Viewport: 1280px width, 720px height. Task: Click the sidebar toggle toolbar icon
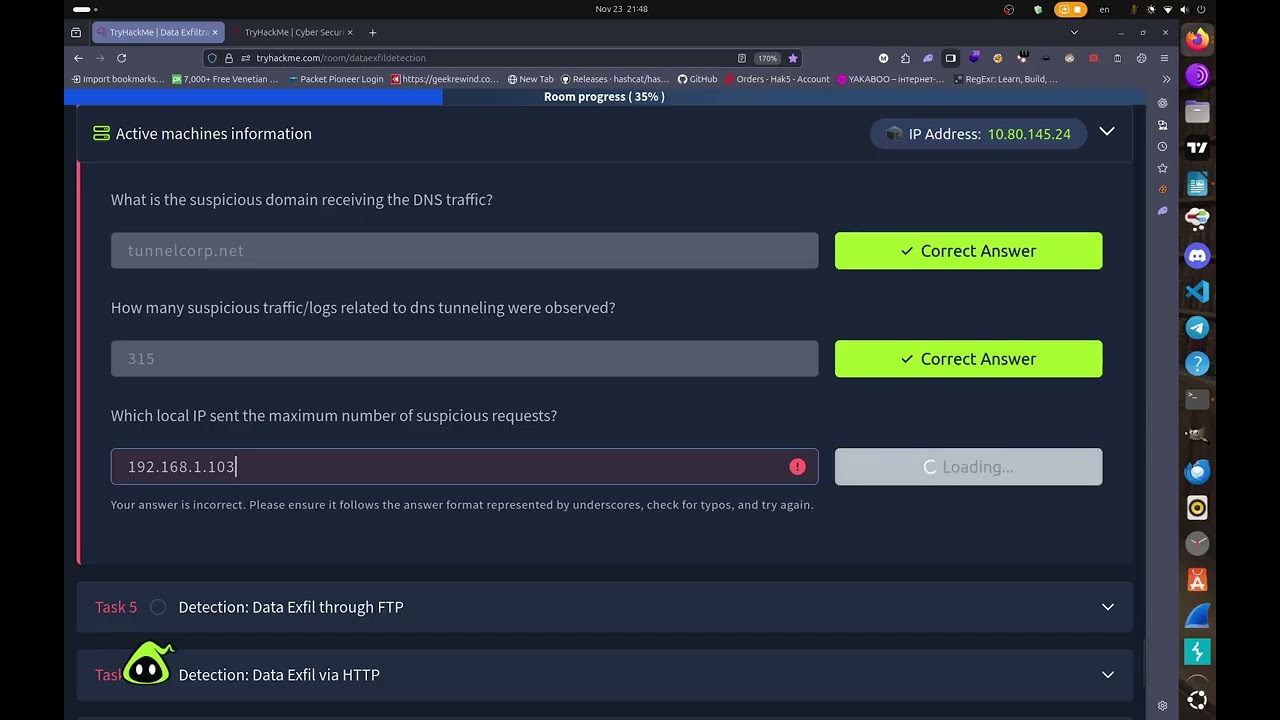(x=950, y=58)
